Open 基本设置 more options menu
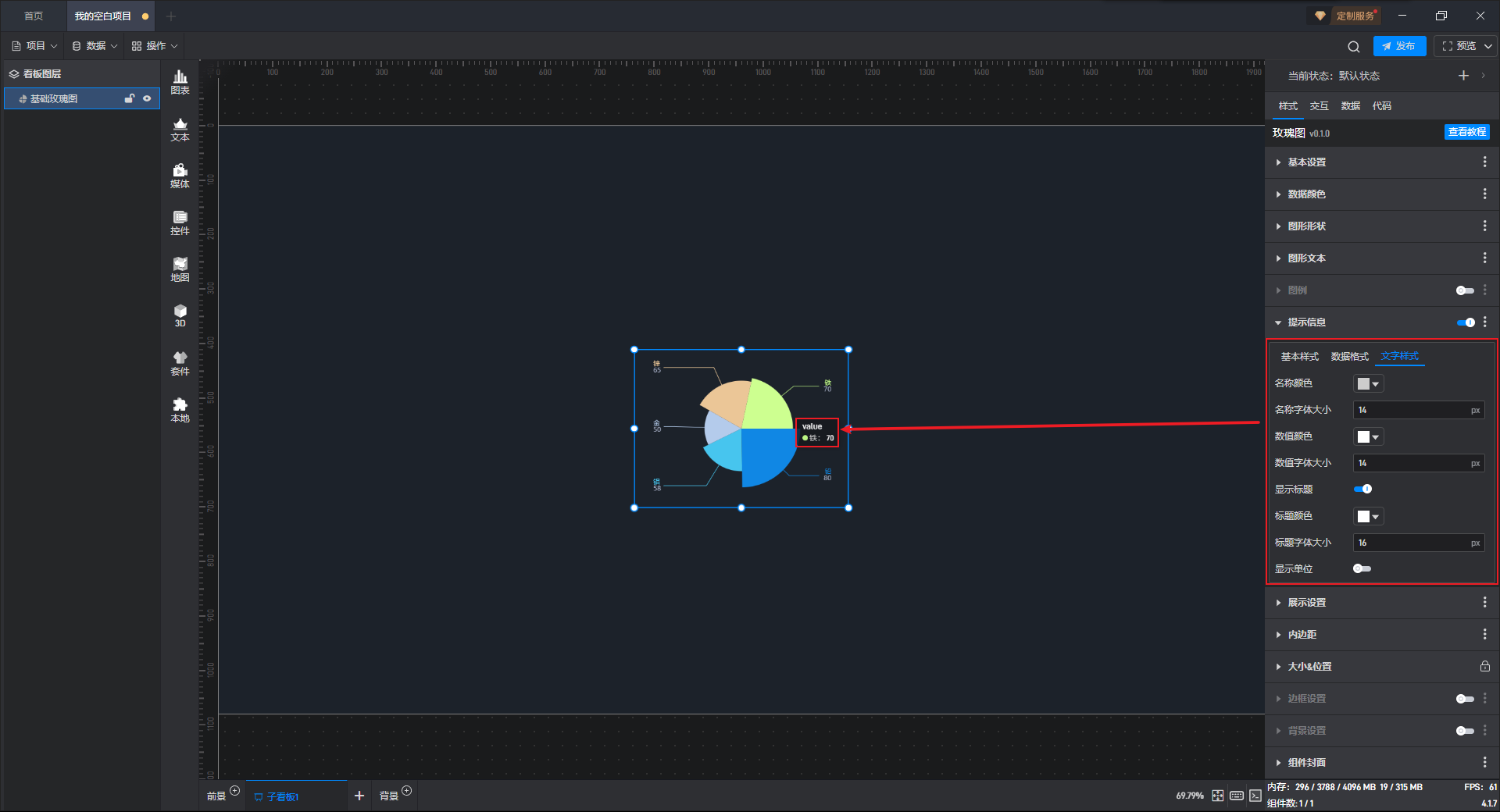Screen dimensions: 1500x812 pyautogui.click(x=1484, y=162)
